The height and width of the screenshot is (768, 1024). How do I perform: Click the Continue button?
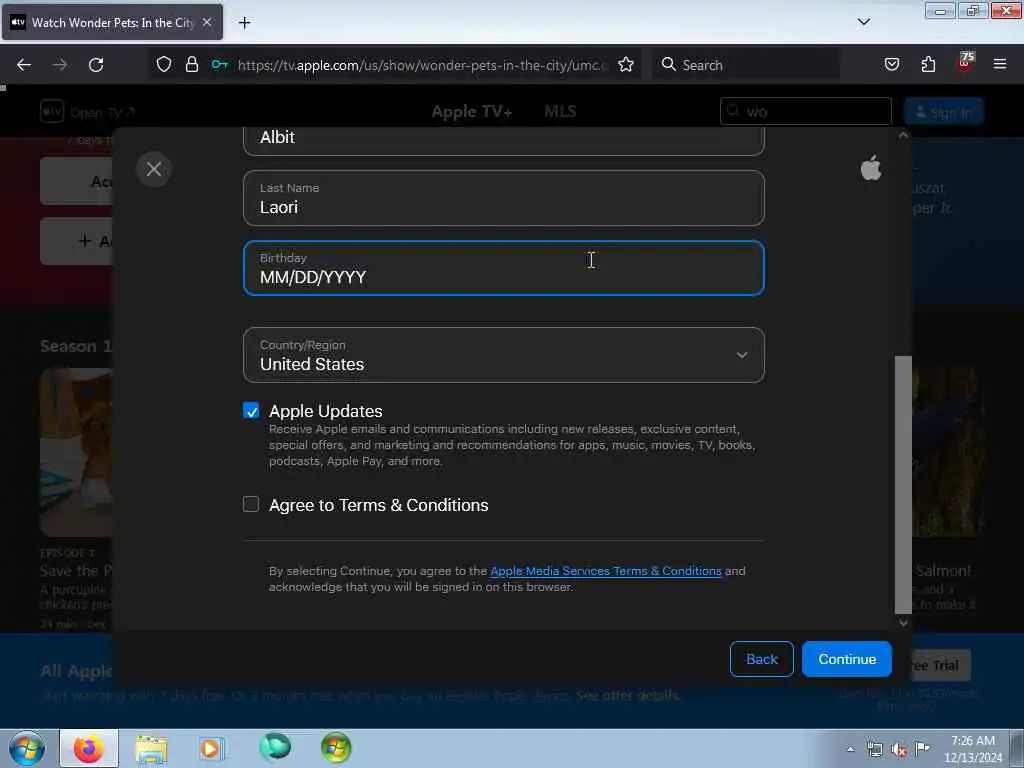tap(847, 660)
